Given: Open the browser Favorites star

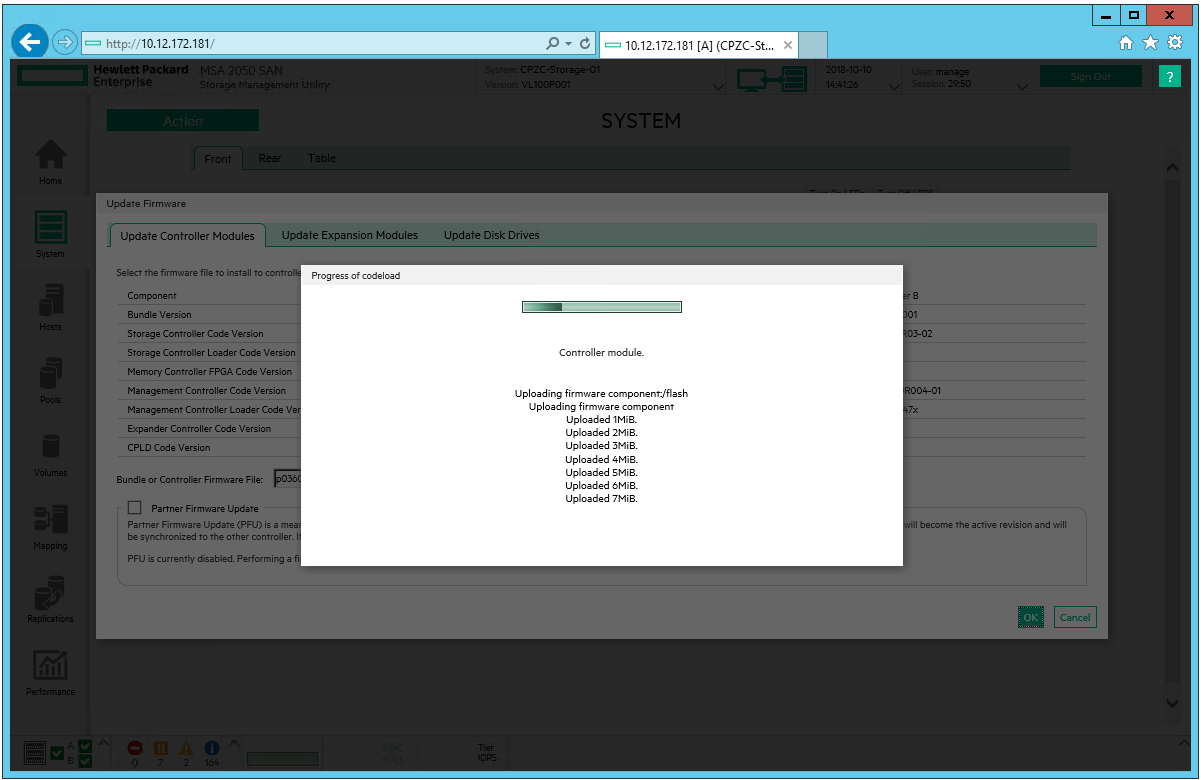Looking at the screenshot, I should [1150, 43].
